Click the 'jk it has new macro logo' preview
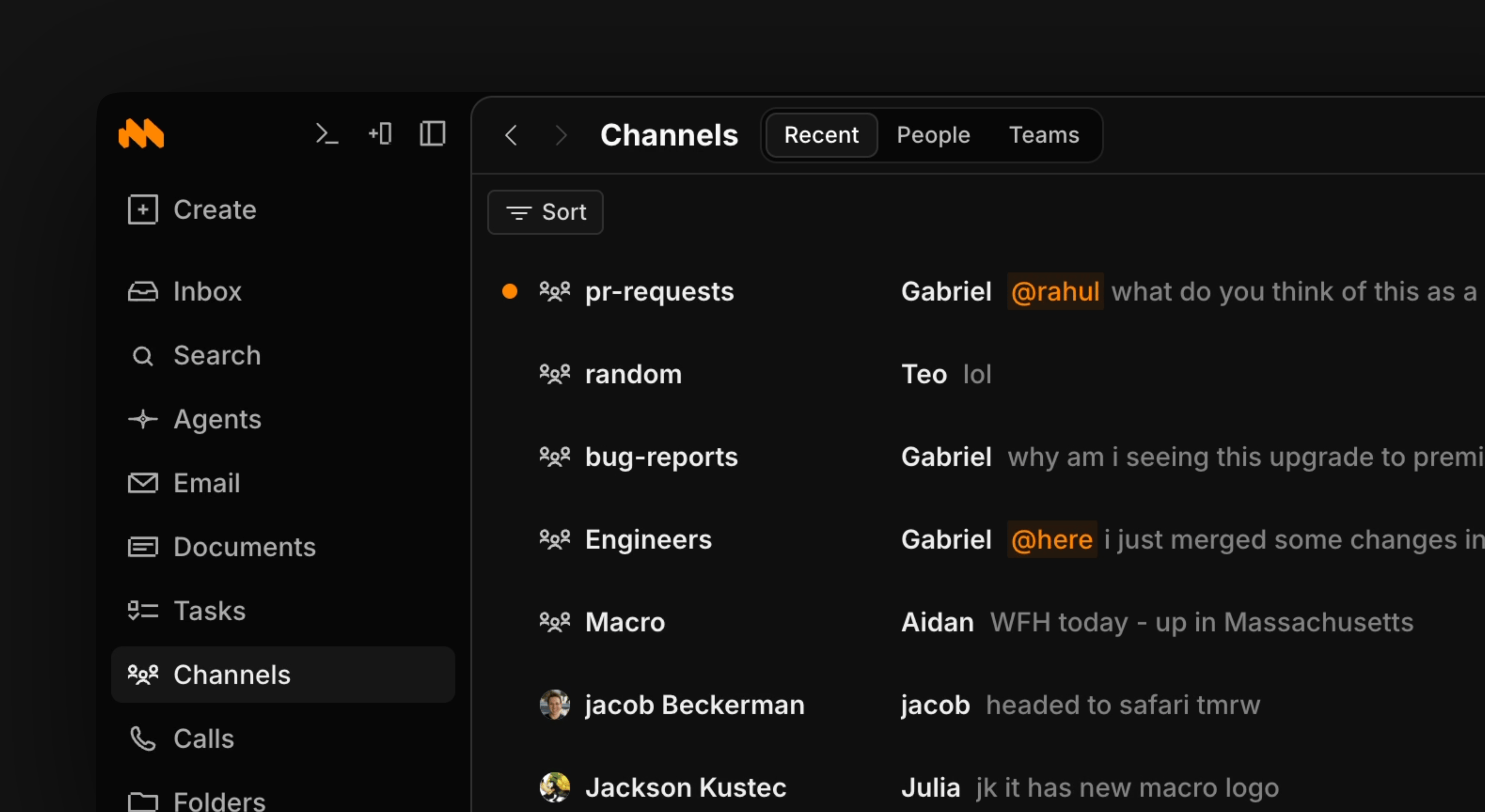 (x=1128, y=788)
